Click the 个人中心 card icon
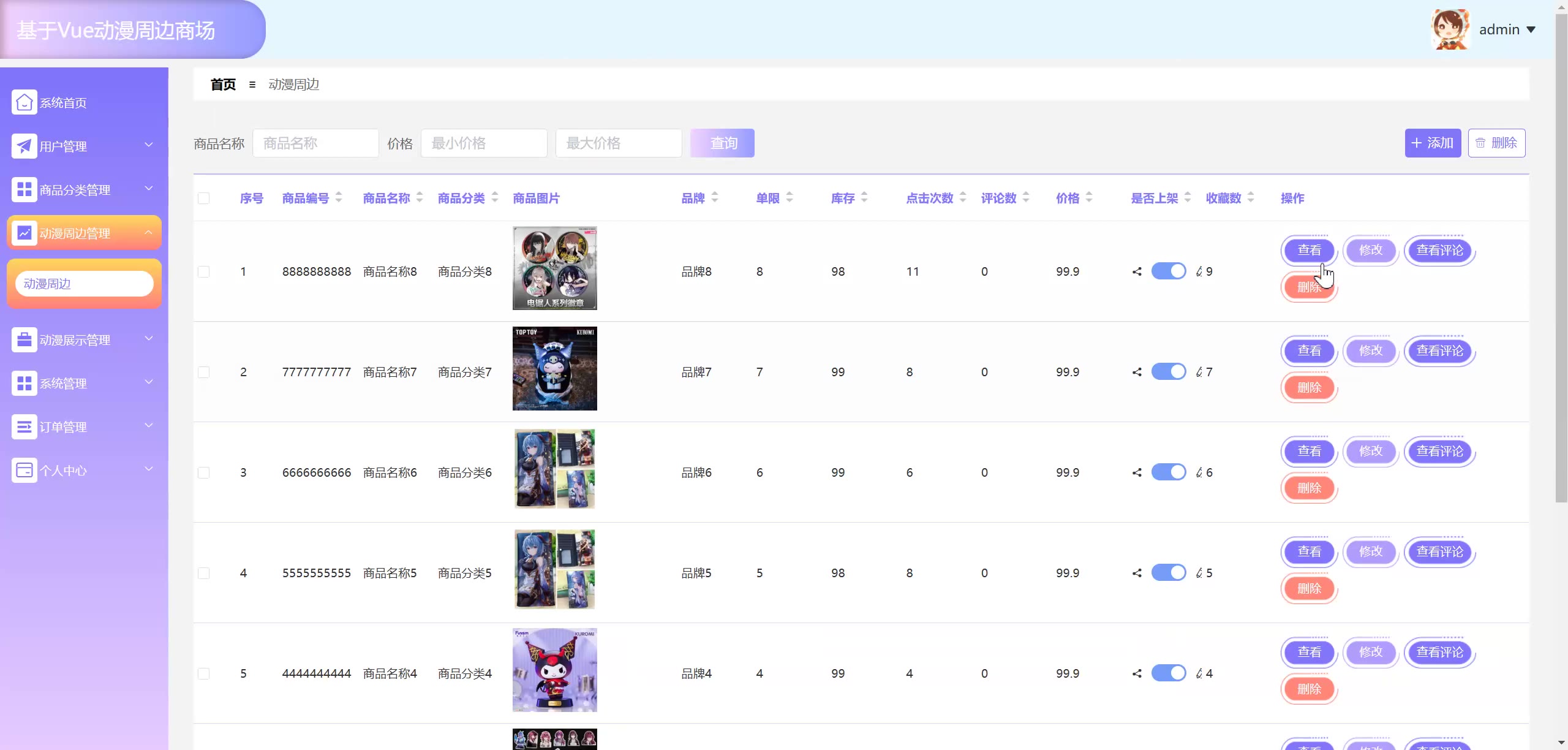 pyautogui.click(x=24, y=470)
